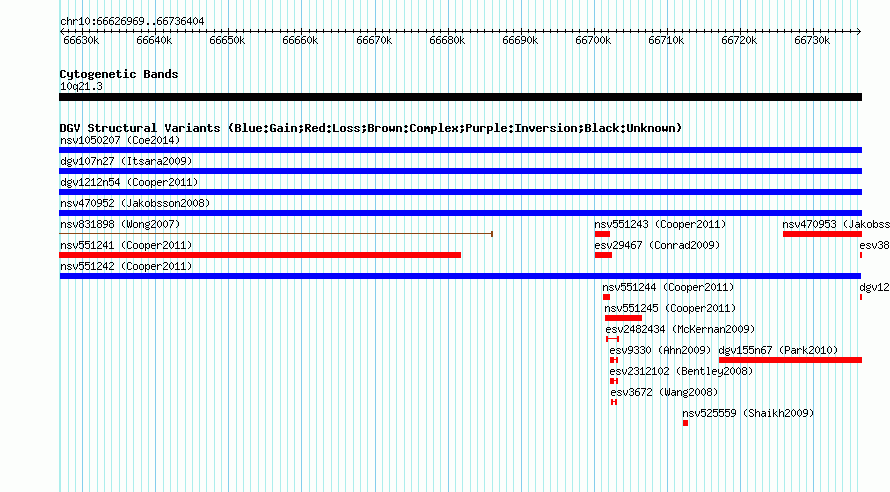Select the red glyph under esv9330
This screenshot has height=492, width=890.
point(614,360)
